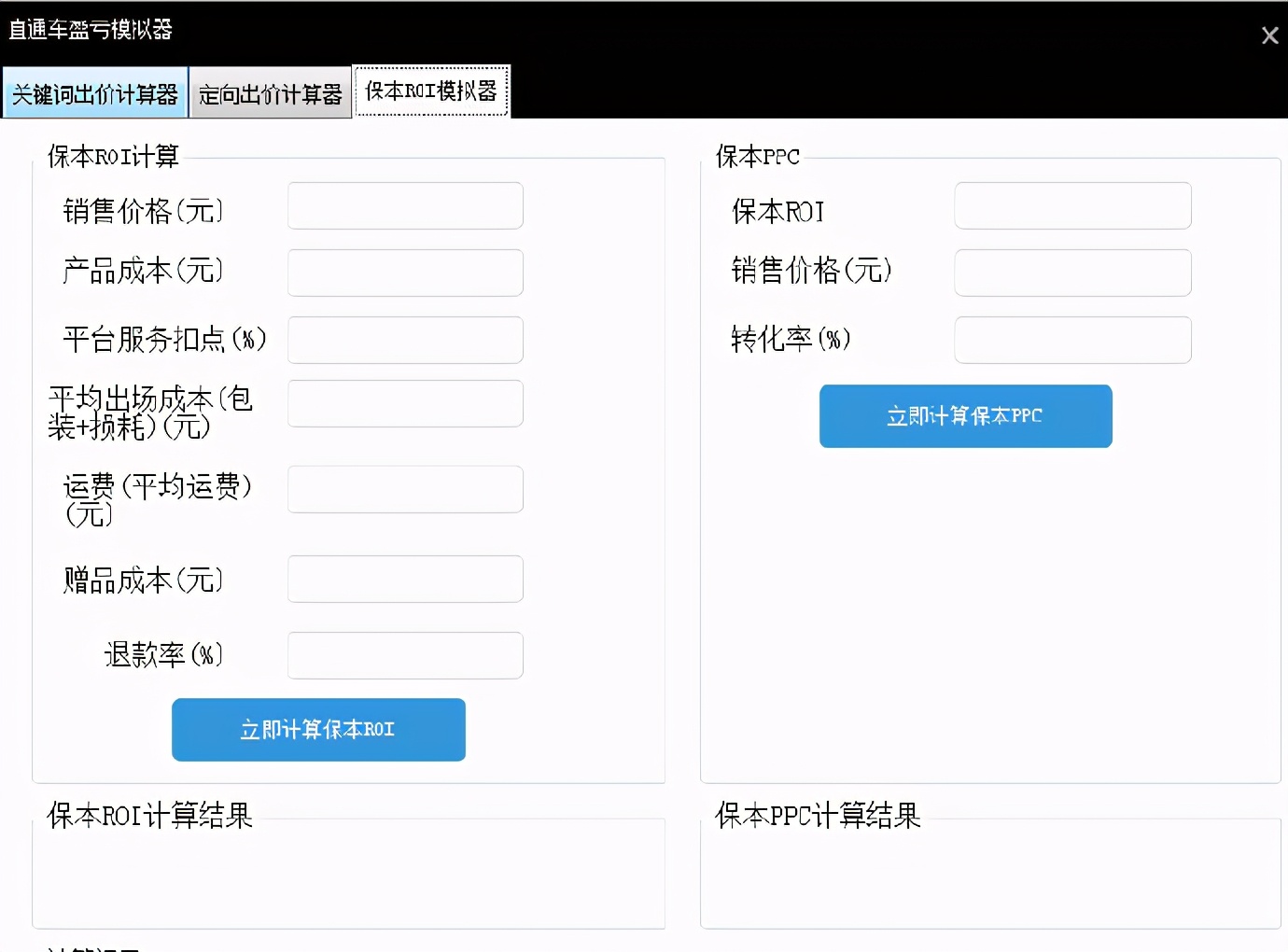Click the 销售价格(元) input under 保本PPC
This screenshot has width=1288, height=952.
(x=1071, y=273)
